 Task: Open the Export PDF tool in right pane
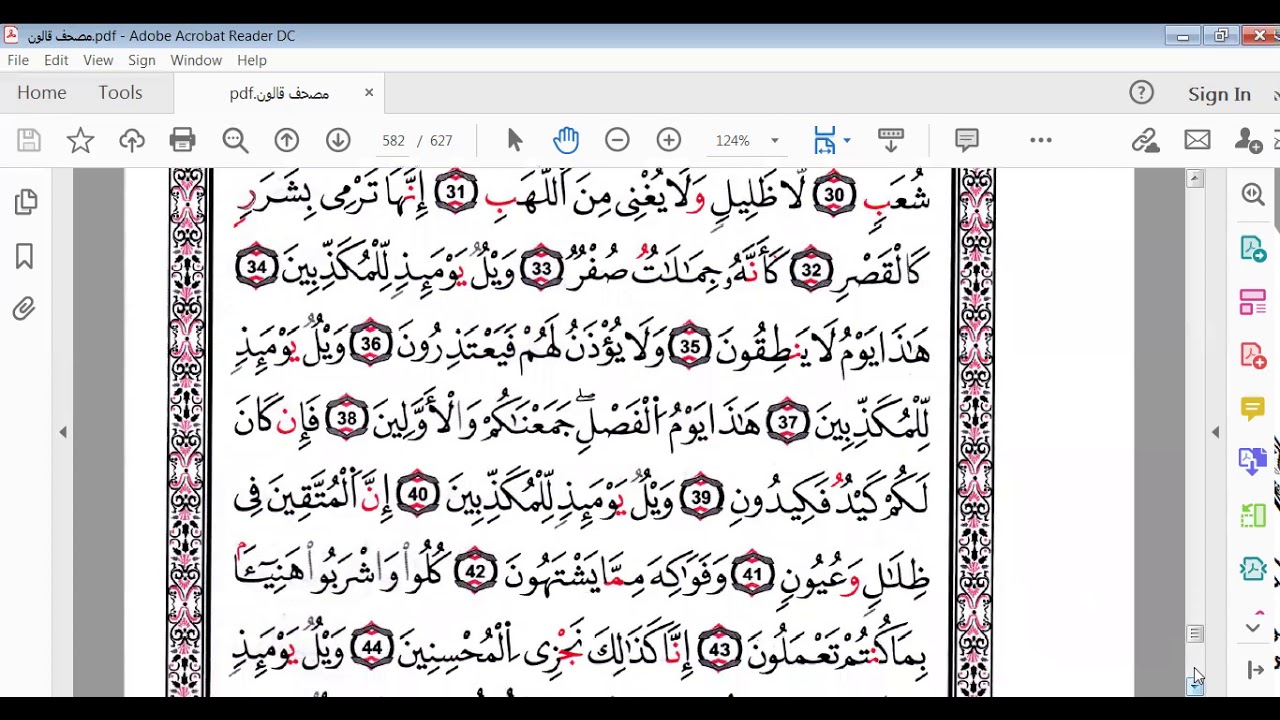click(1253, 249)
